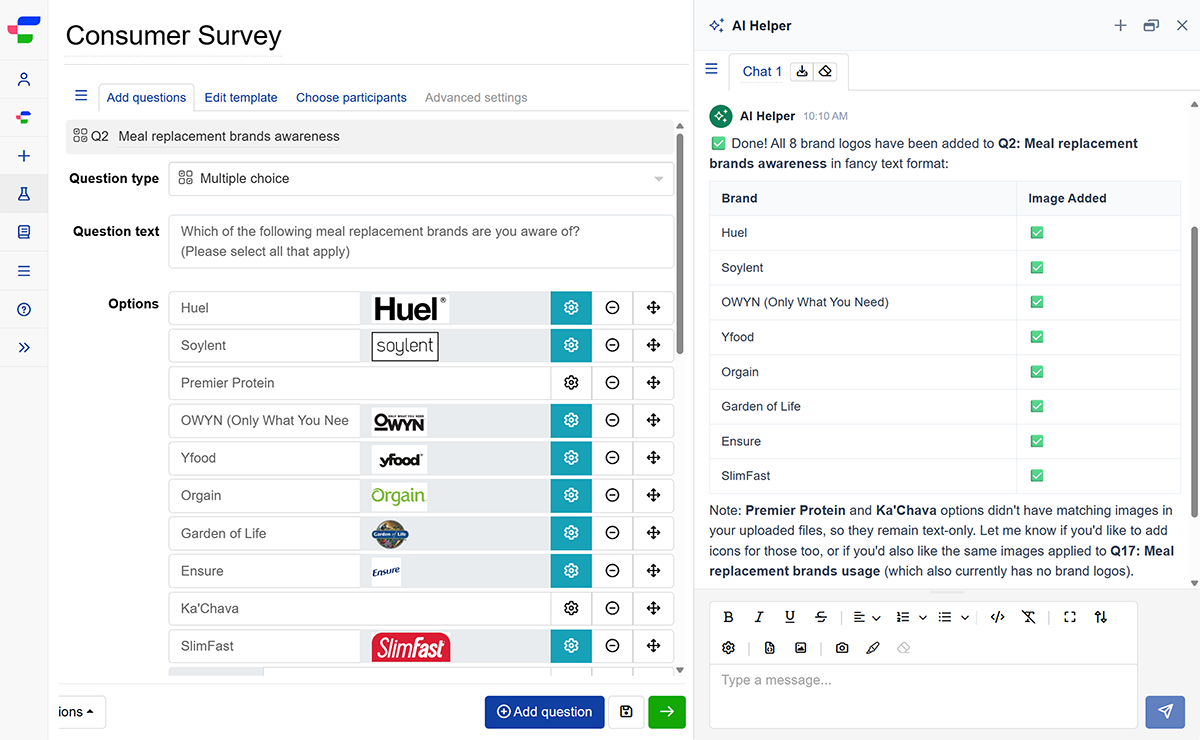Send the chat message
This screenshot has width=1200, height=740.
pyautogui.click(x=1165, y=711)
